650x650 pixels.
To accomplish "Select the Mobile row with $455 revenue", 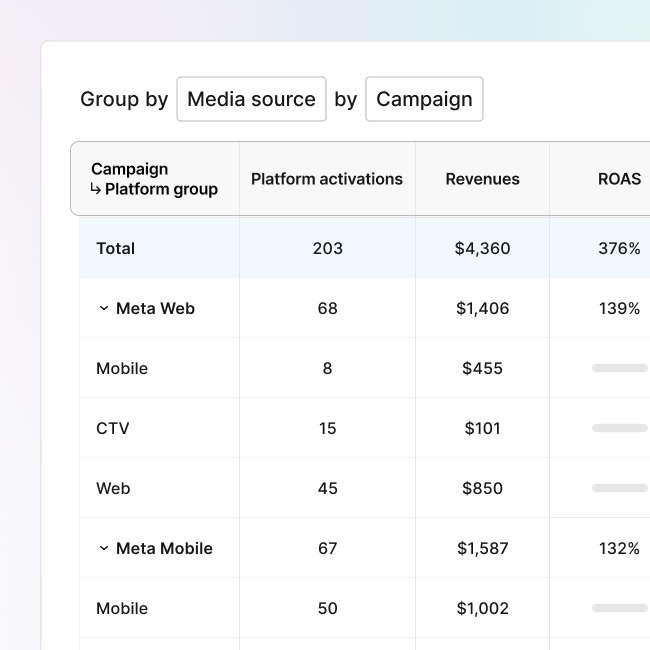I will pyautogui.click(x=122, y=368).
